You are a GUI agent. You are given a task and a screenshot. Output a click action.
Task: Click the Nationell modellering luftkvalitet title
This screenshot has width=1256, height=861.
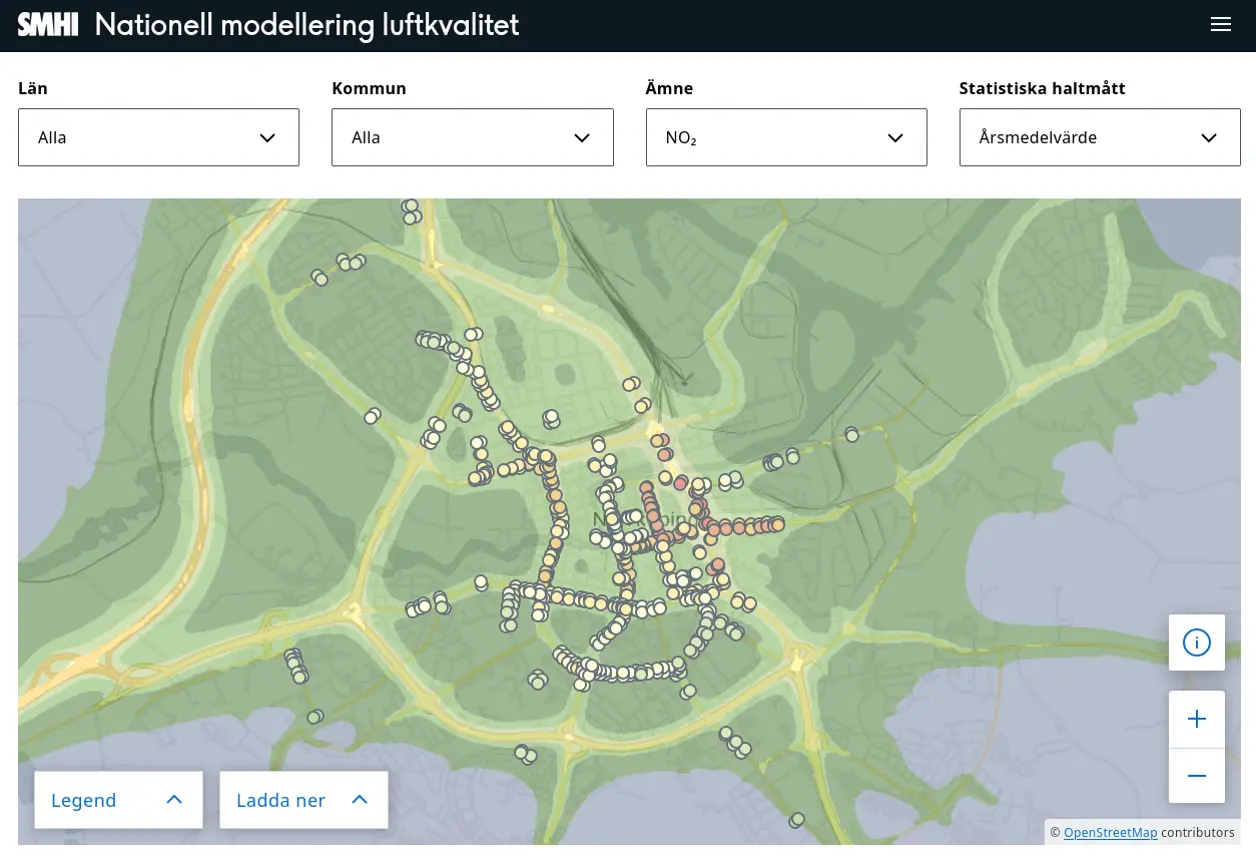click(x=307, y=25)
